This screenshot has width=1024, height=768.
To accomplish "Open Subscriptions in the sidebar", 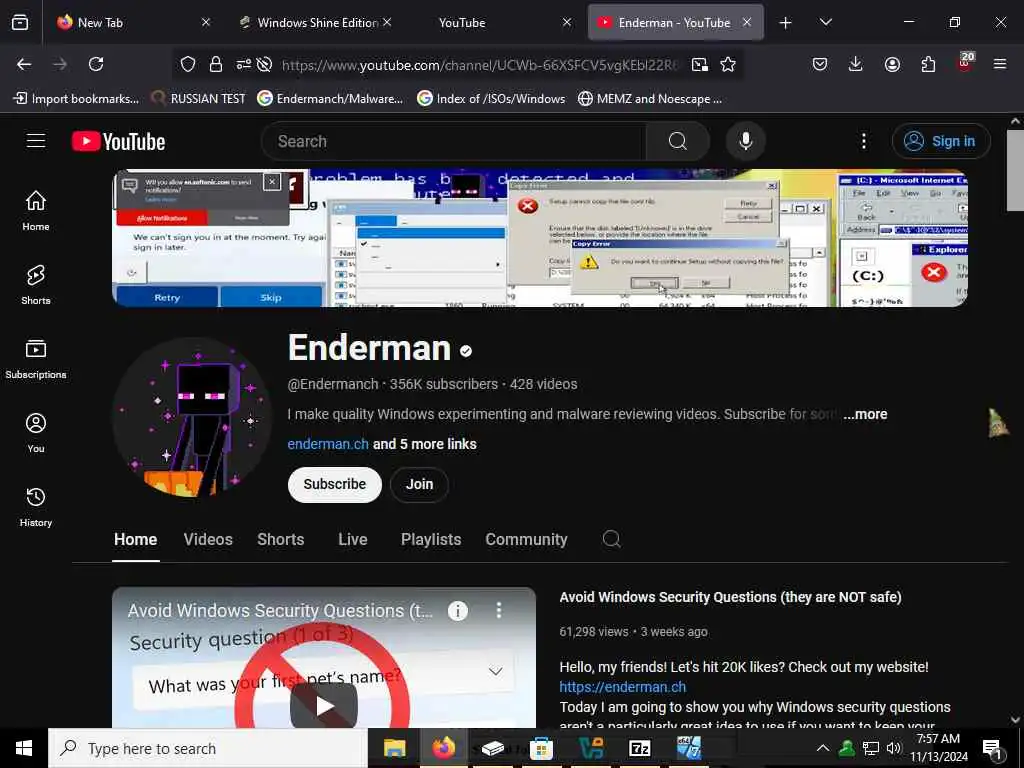I will tap(36, 359).
